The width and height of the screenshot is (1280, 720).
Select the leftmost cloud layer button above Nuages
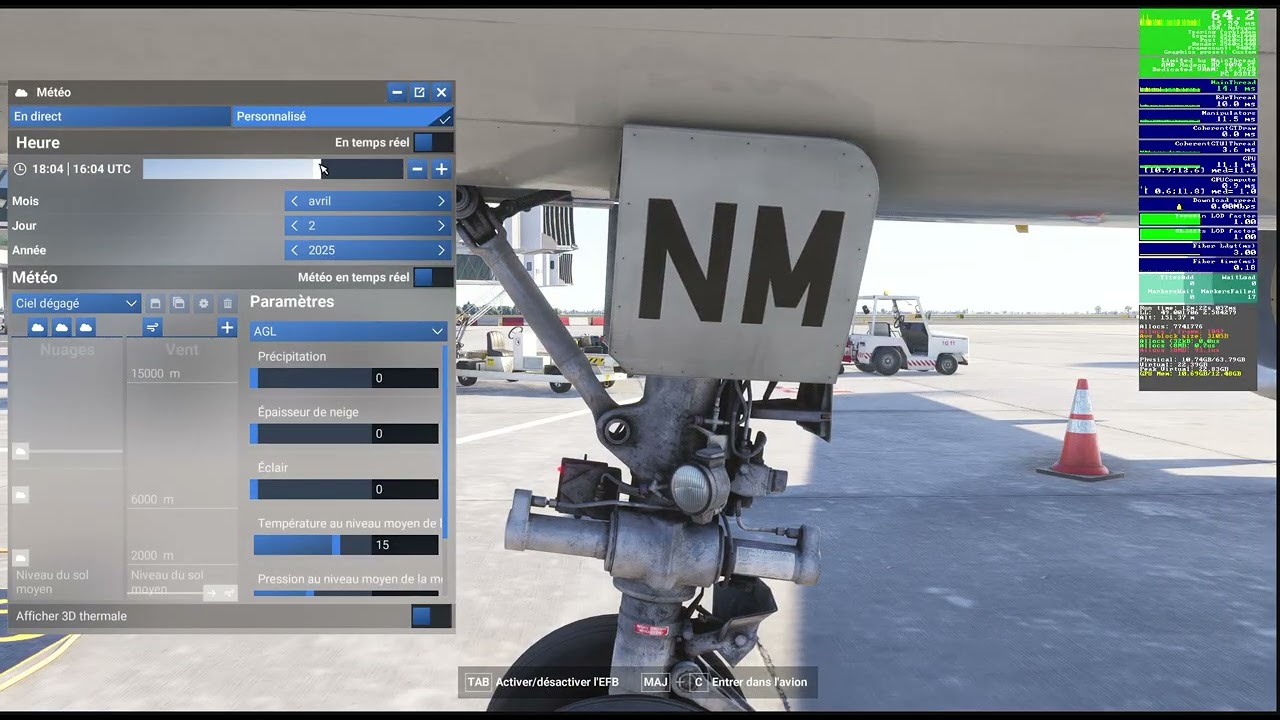38,327
